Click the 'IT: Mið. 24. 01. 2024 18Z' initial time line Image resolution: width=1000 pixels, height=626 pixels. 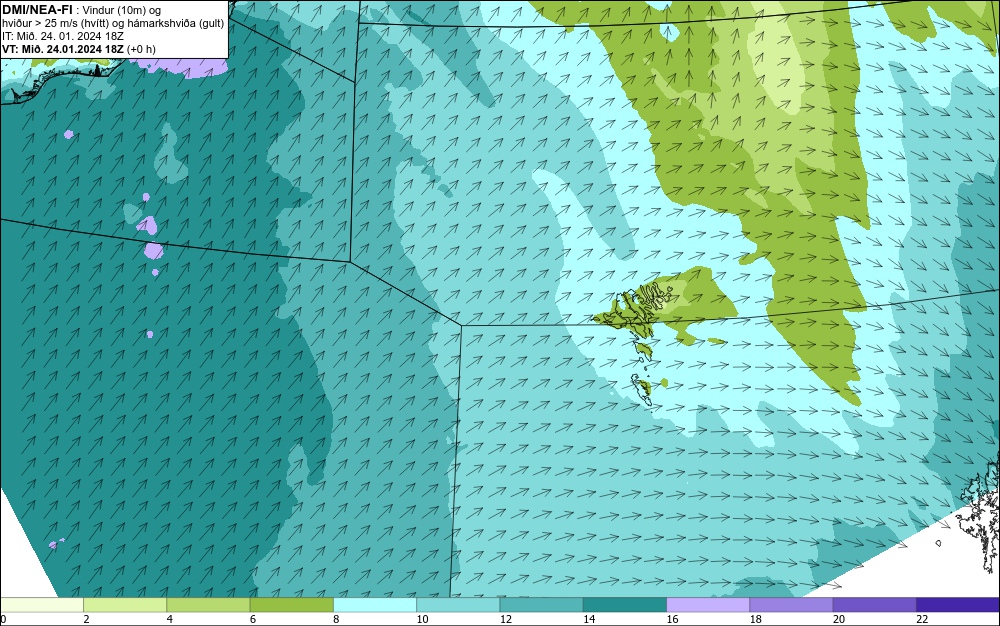[63, 36]
